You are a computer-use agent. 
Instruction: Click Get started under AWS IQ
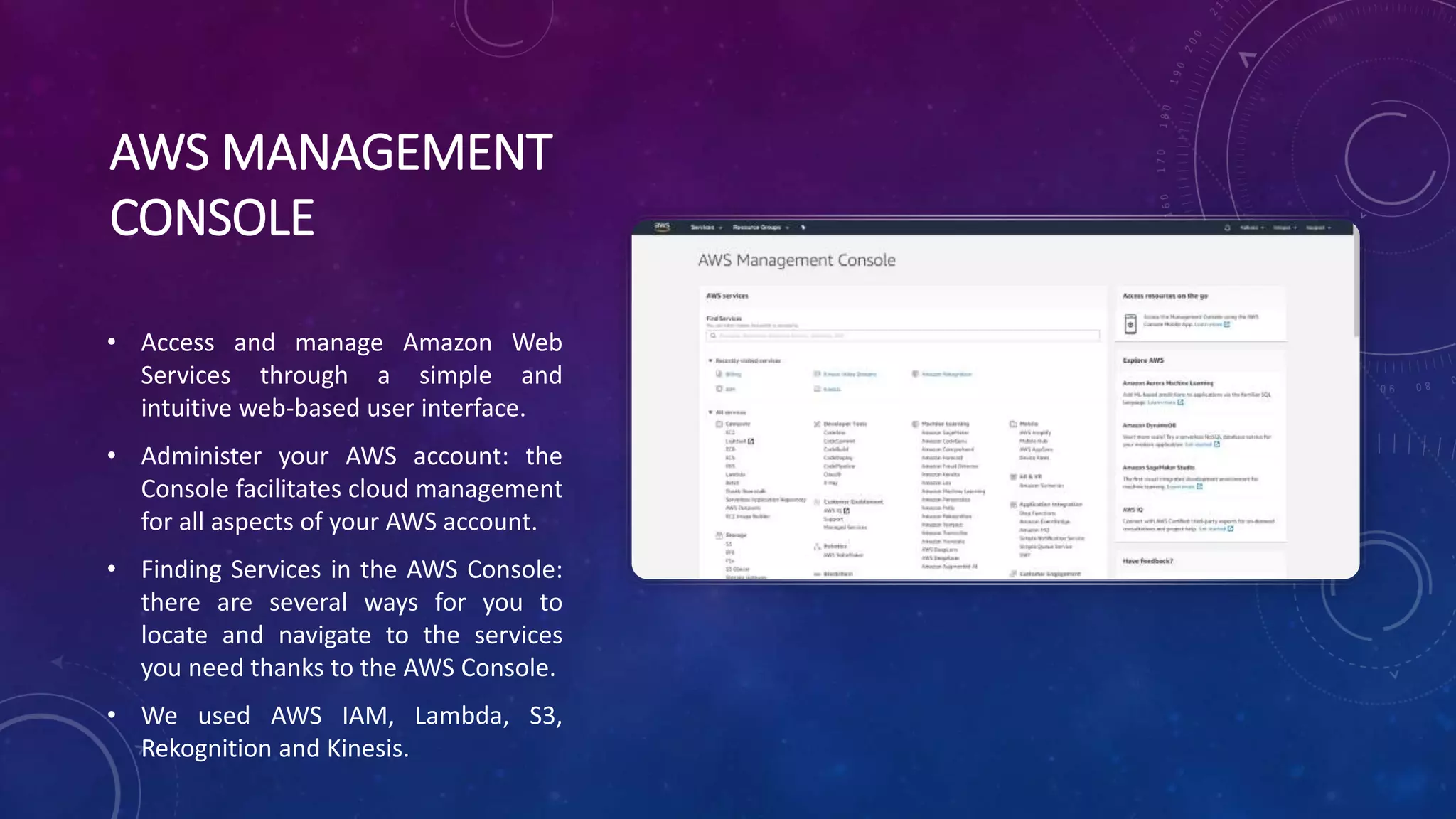(1212, 529)
